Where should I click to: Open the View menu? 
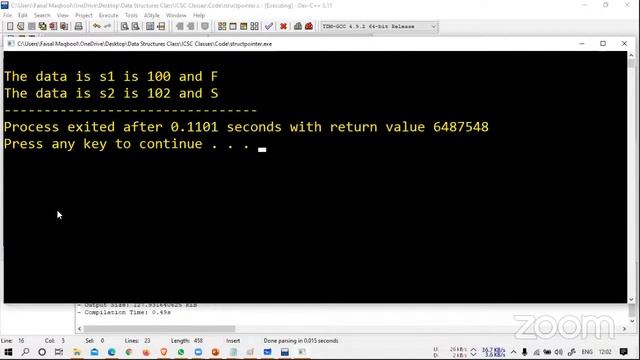pyautogui.click(x=62, y=15)
